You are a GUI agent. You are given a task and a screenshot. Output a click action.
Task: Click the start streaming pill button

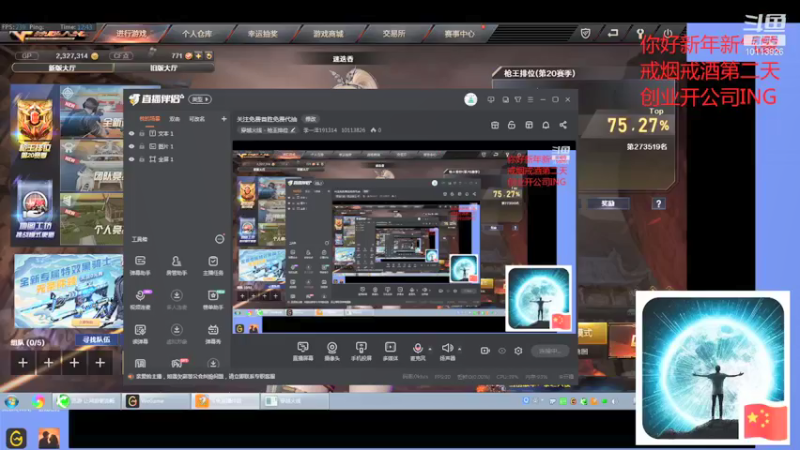[x=550, y=351]
